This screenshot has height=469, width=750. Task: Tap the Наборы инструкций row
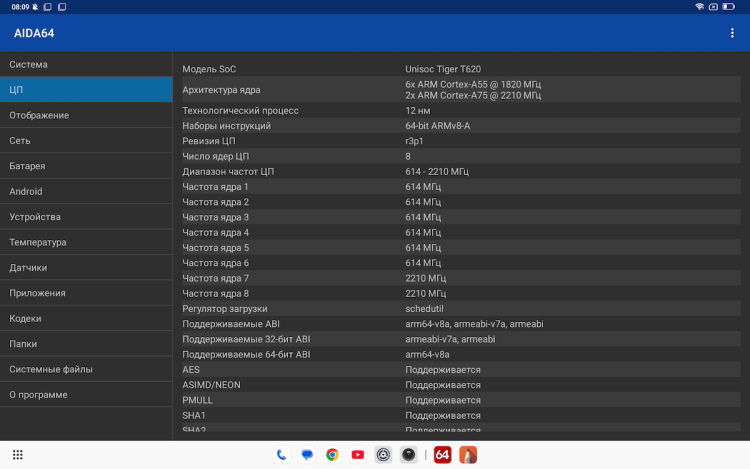point(461,126)
